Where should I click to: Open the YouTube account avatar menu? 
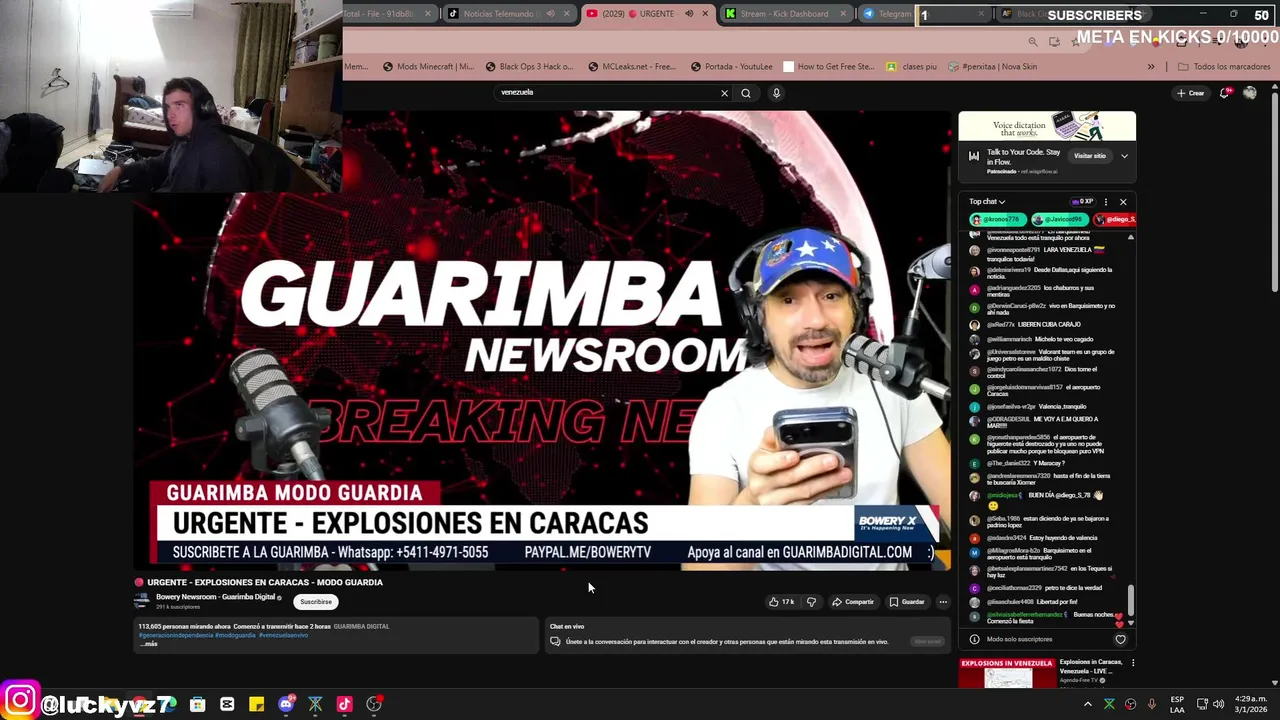pos(1249,93)
